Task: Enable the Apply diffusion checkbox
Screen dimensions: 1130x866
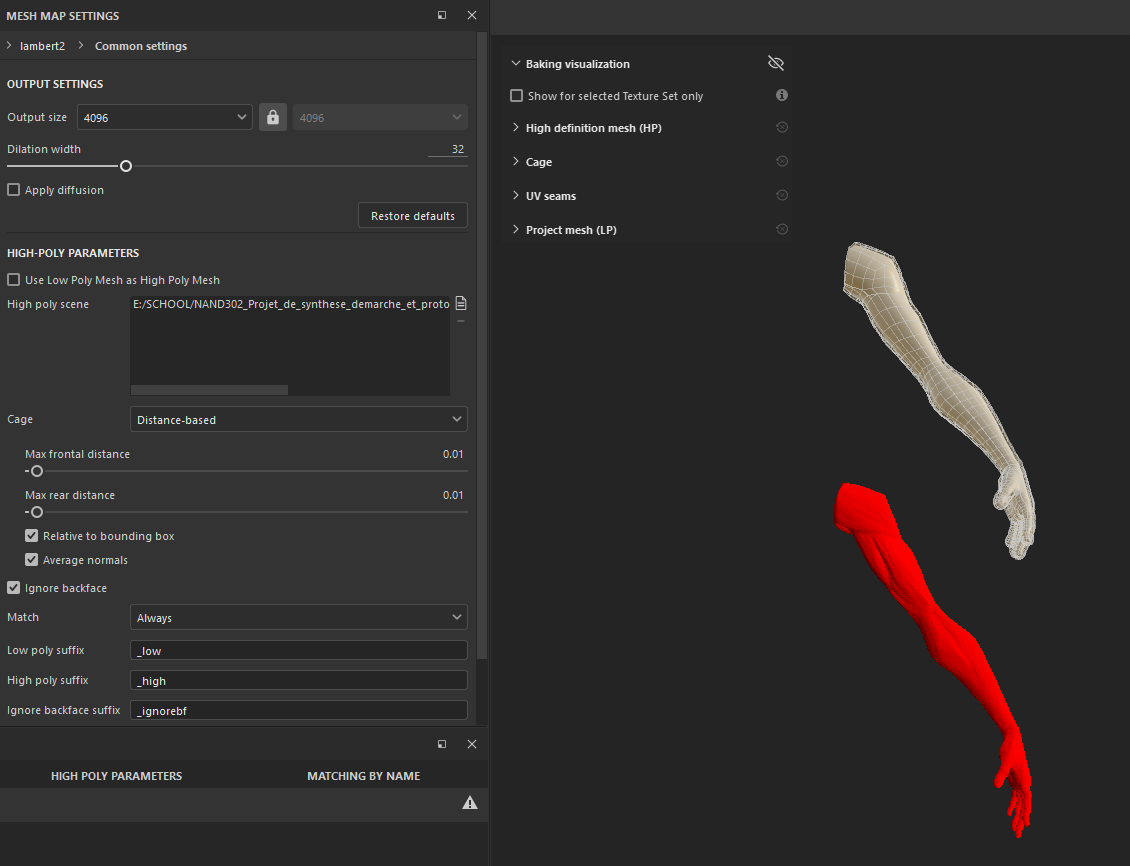Action: (x=12, y=190)
